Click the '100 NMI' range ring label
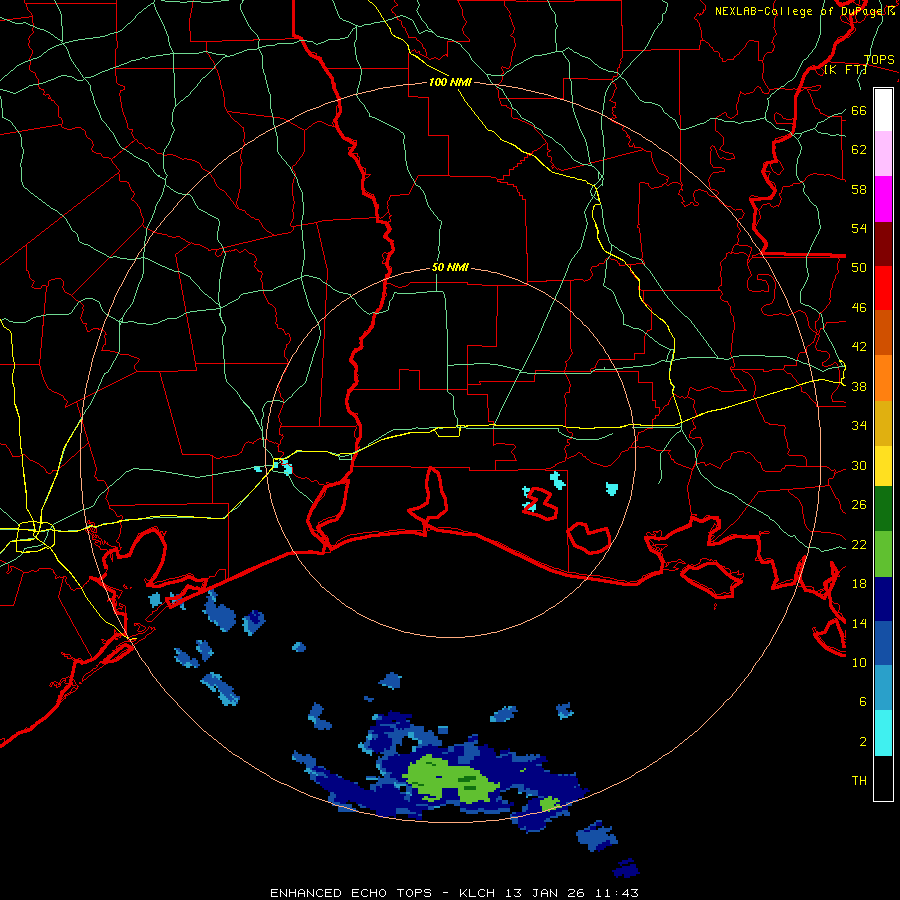 450,82
